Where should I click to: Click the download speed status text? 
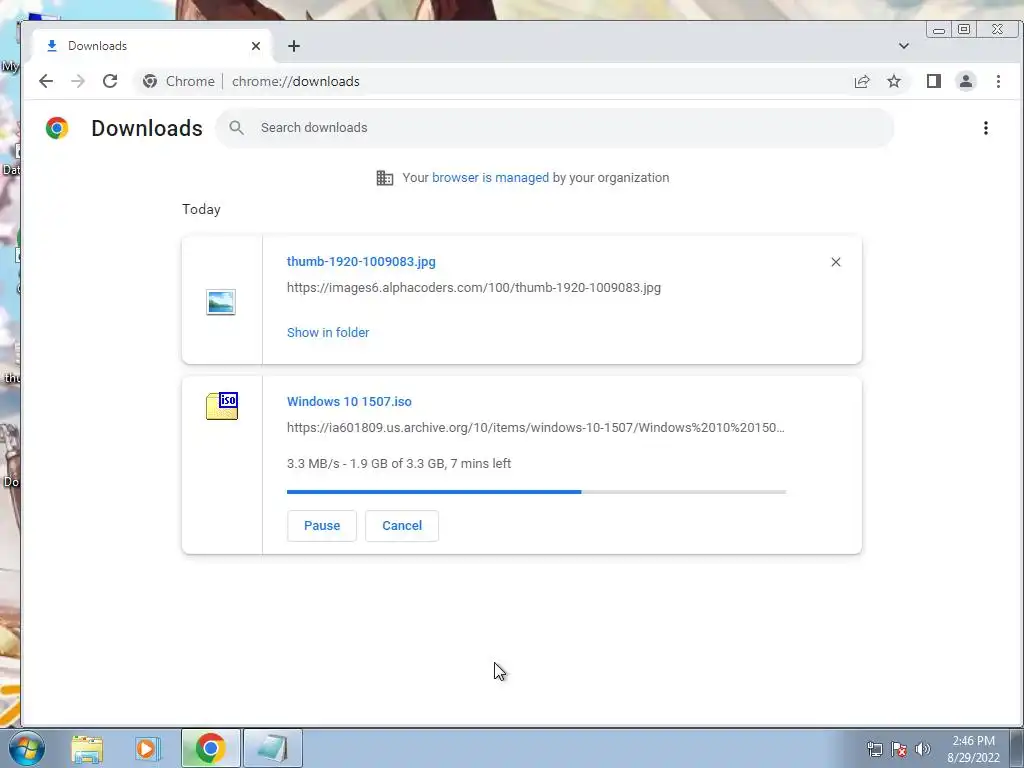[x=399, y=464]
